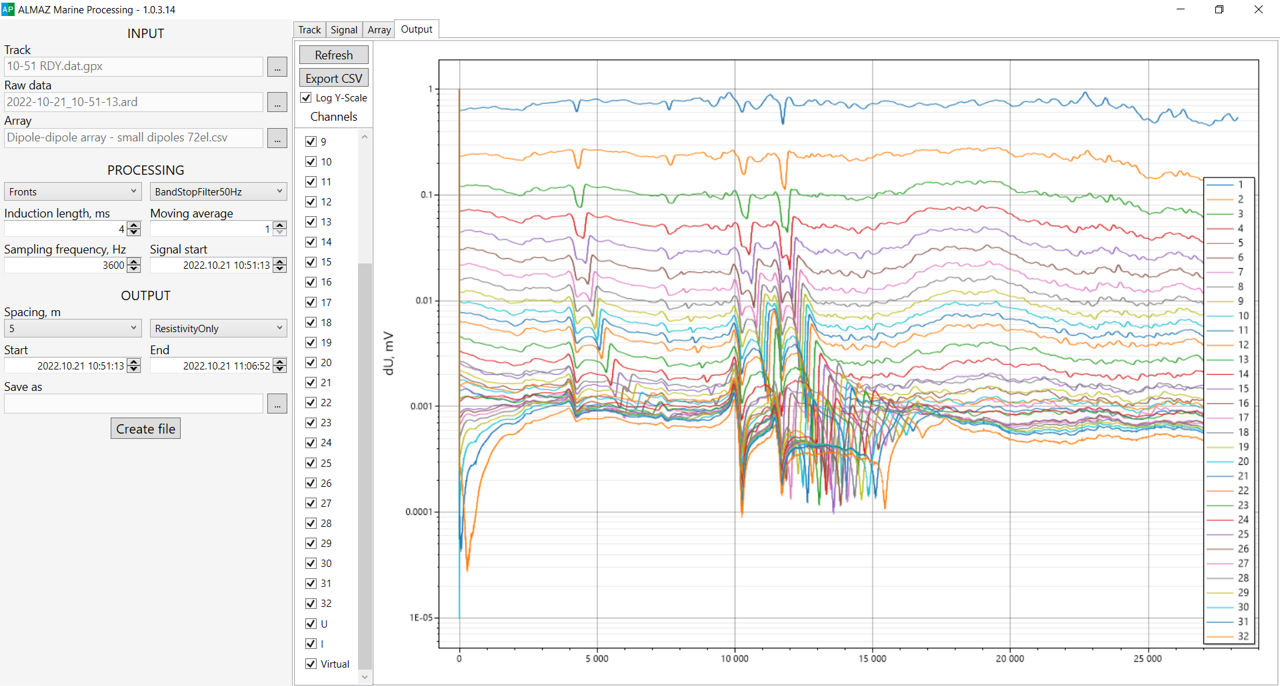
Task: Click the Export CSV button
Action: 333,78
